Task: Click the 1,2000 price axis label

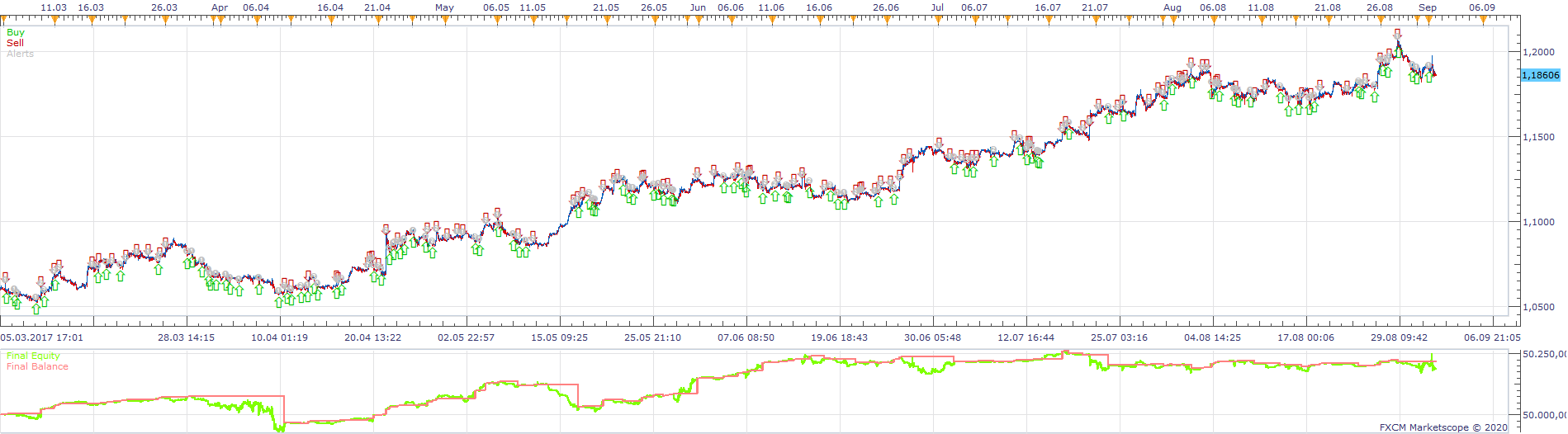Action: [x=1538, y=52]
